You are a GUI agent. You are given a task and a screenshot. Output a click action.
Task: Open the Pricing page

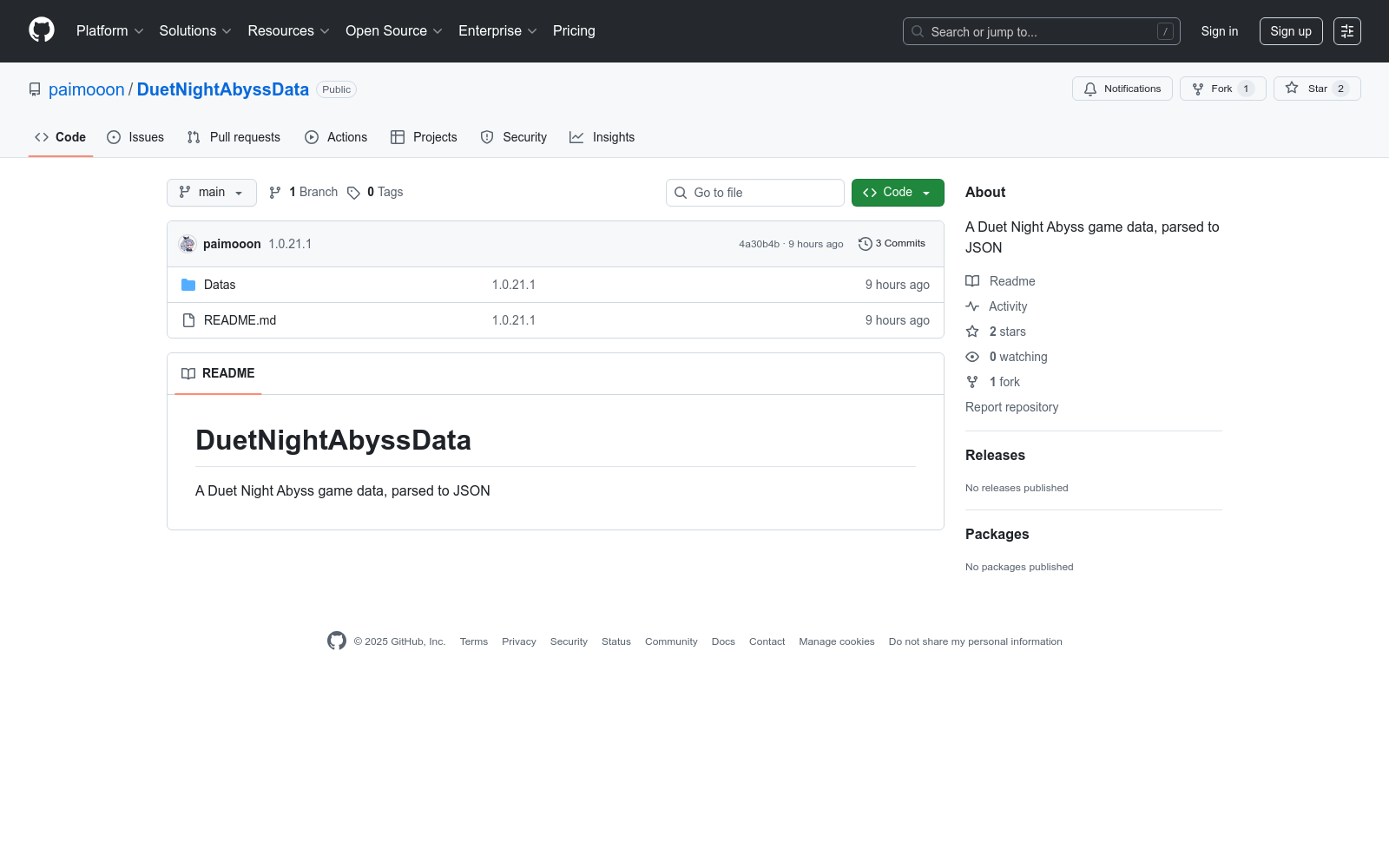click(x=574, y=31)
